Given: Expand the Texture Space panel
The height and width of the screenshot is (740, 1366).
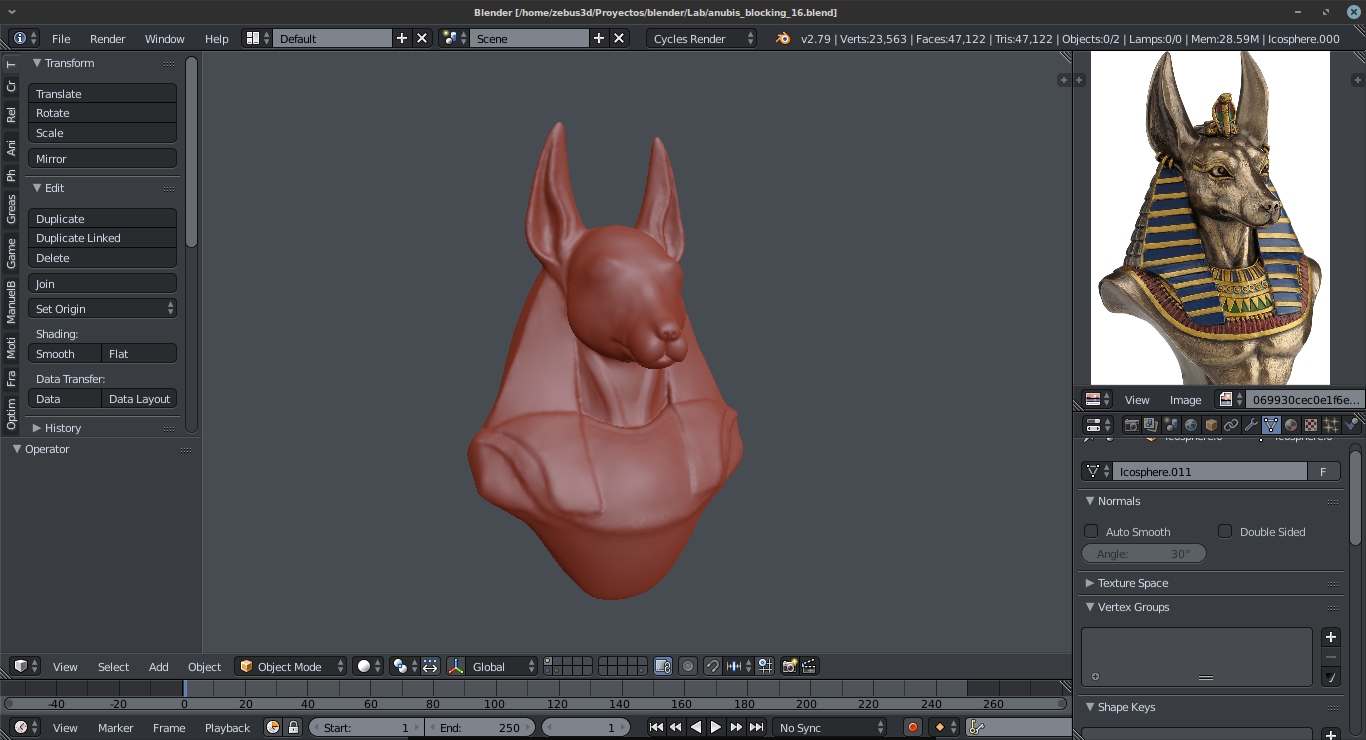Looking at the screenshot, I should coord(1132,583).
